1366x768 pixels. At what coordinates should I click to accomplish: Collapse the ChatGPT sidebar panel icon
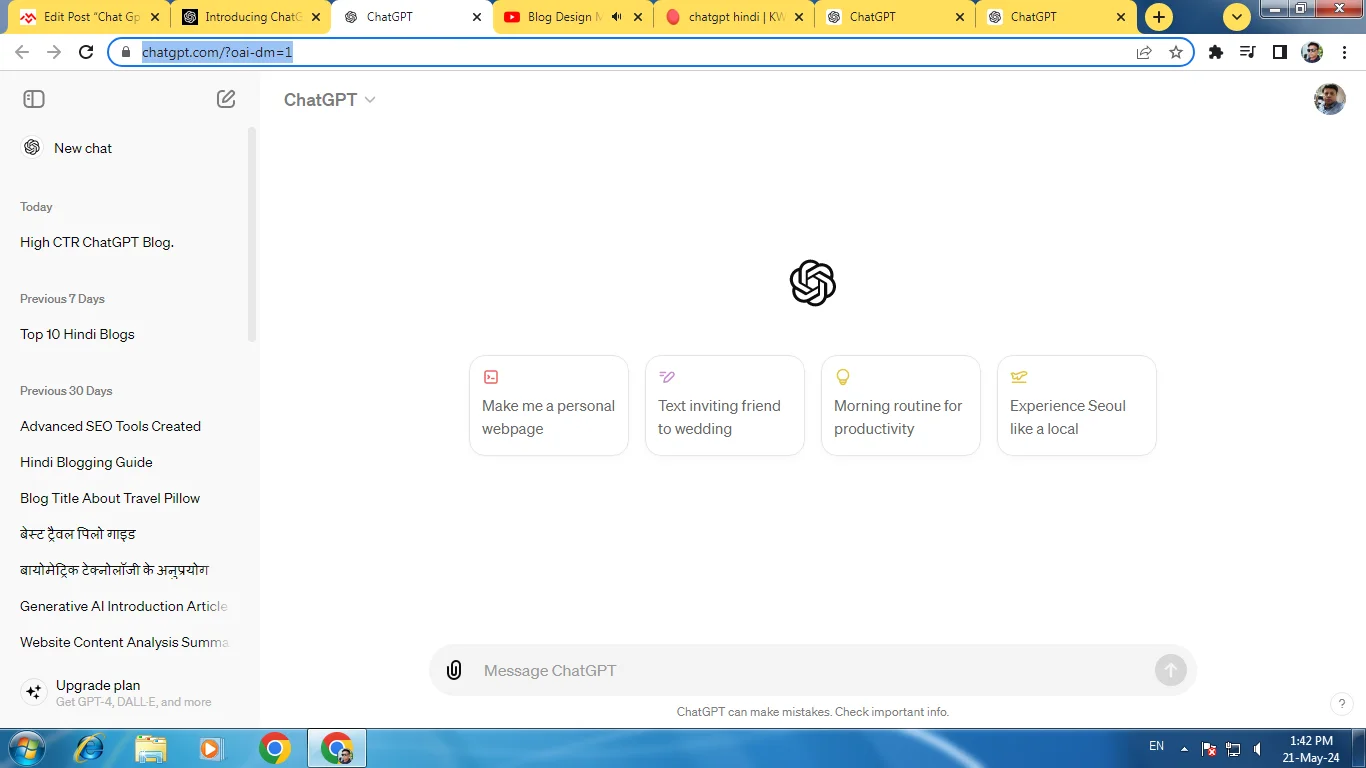tap(34, 99)
